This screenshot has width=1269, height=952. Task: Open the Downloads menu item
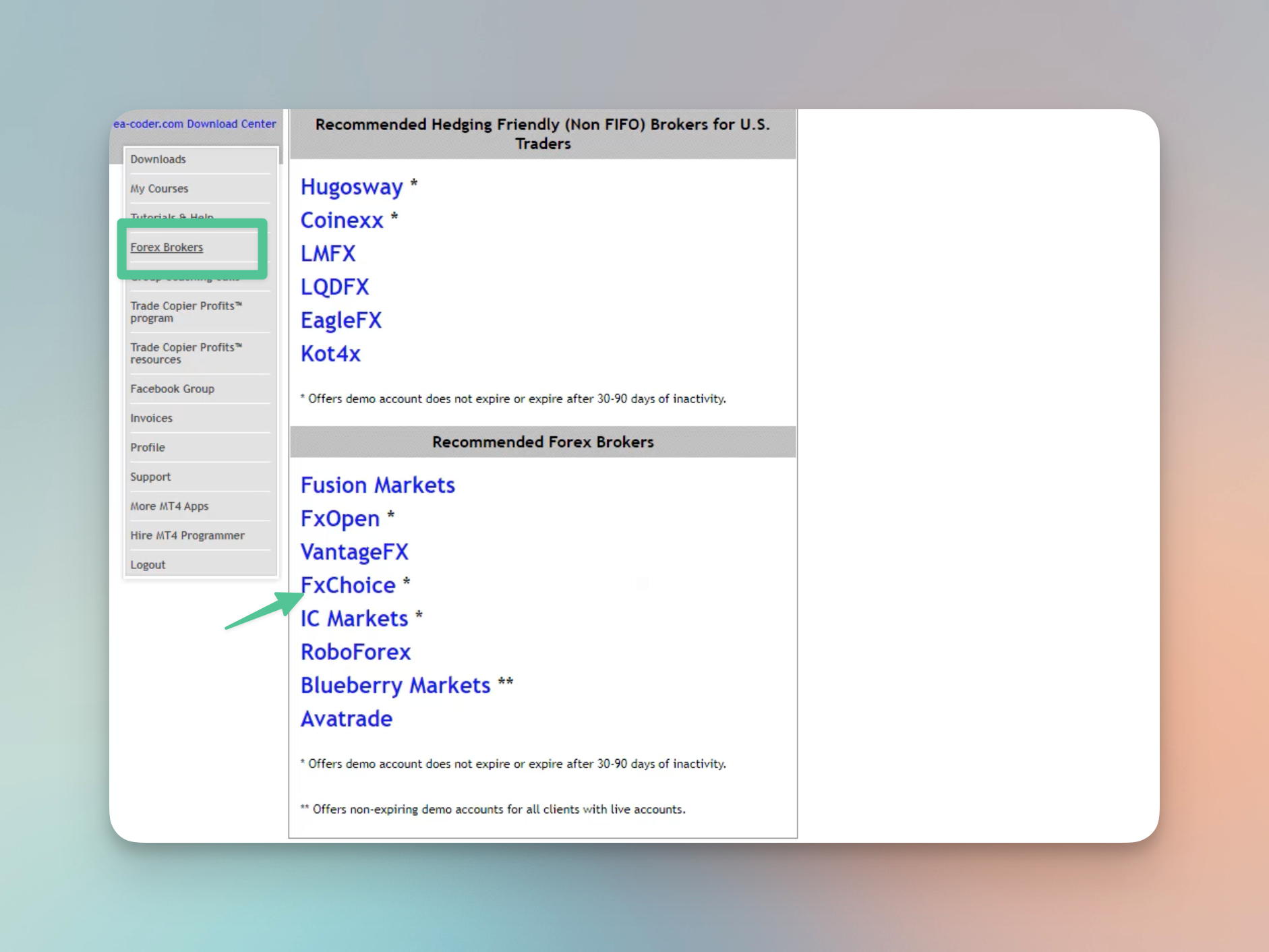(158, 159)
